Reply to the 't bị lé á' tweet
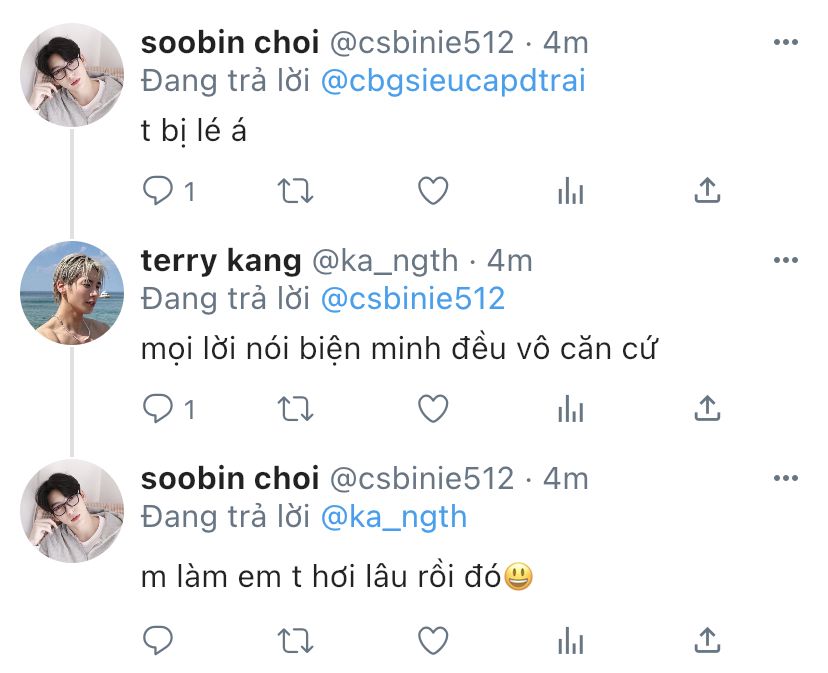The height and width of the screenshot is (673, 828). tap(159, 190)
